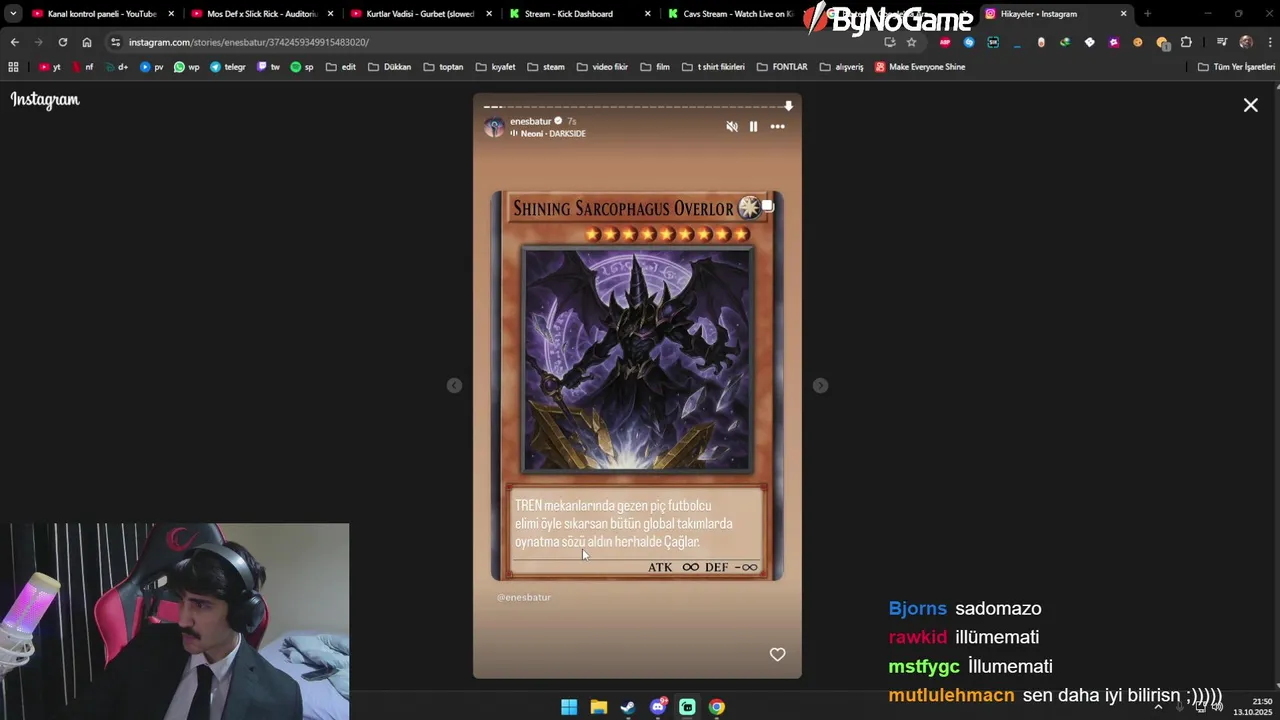Open File Explorer from taskbar

598,707
